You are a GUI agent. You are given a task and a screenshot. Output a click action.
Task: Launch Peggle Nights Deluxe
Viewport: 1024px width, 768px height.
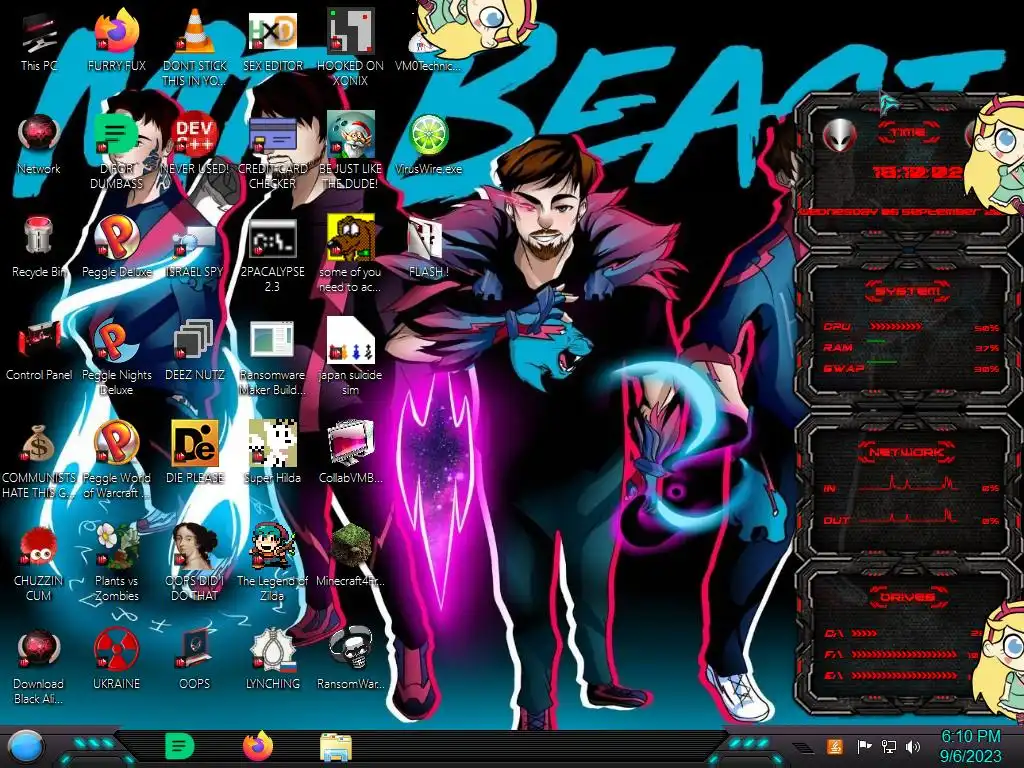(x=116, y=357)
